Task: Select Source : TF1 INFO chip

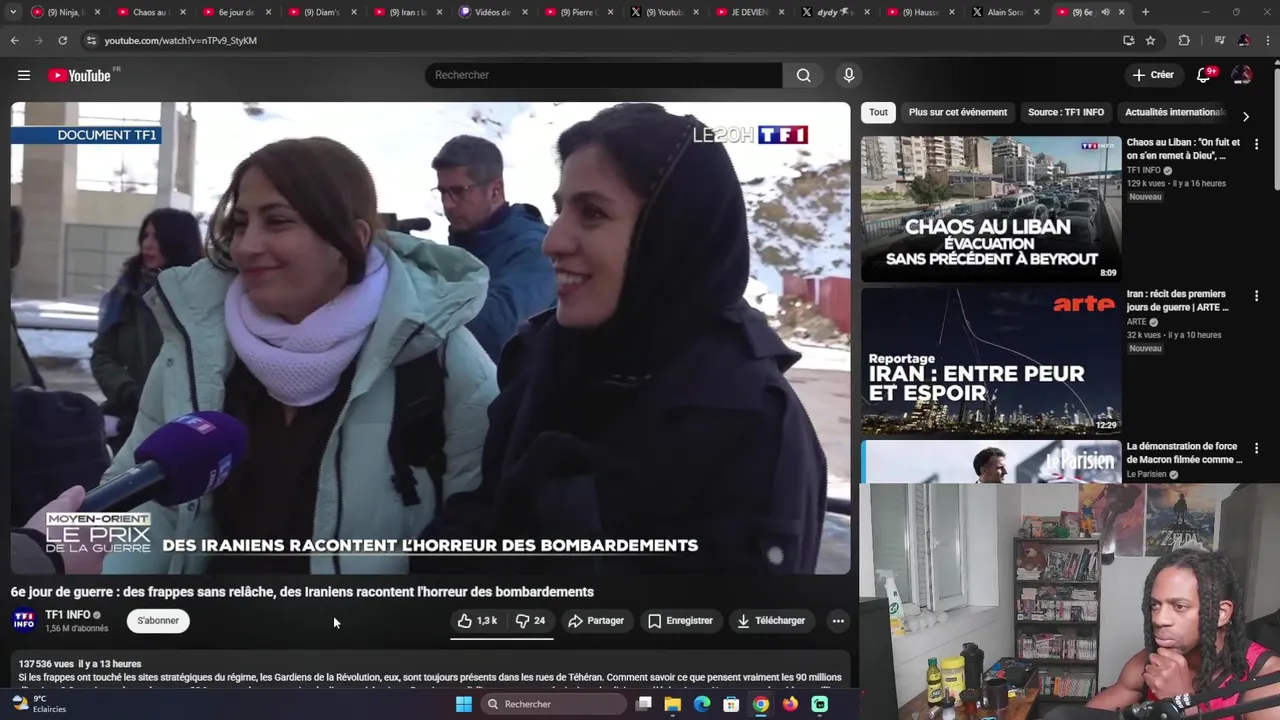Action: (x=1066, y=112)
